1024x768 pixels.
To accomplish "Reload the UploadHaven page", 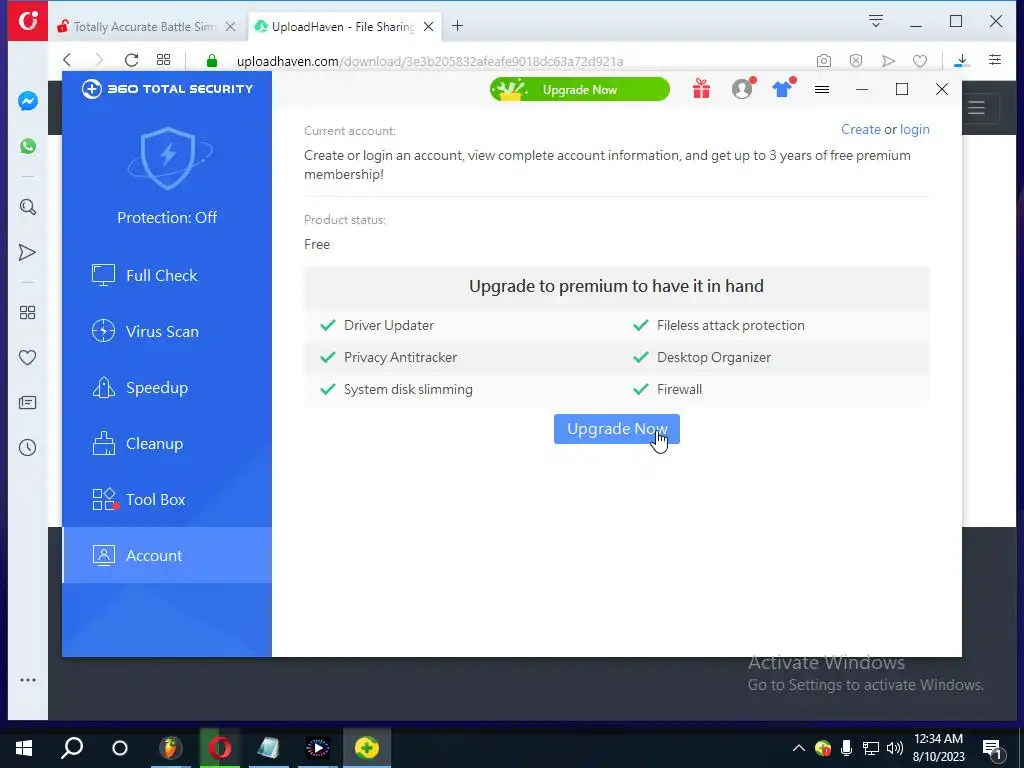I will coord(131,60).
